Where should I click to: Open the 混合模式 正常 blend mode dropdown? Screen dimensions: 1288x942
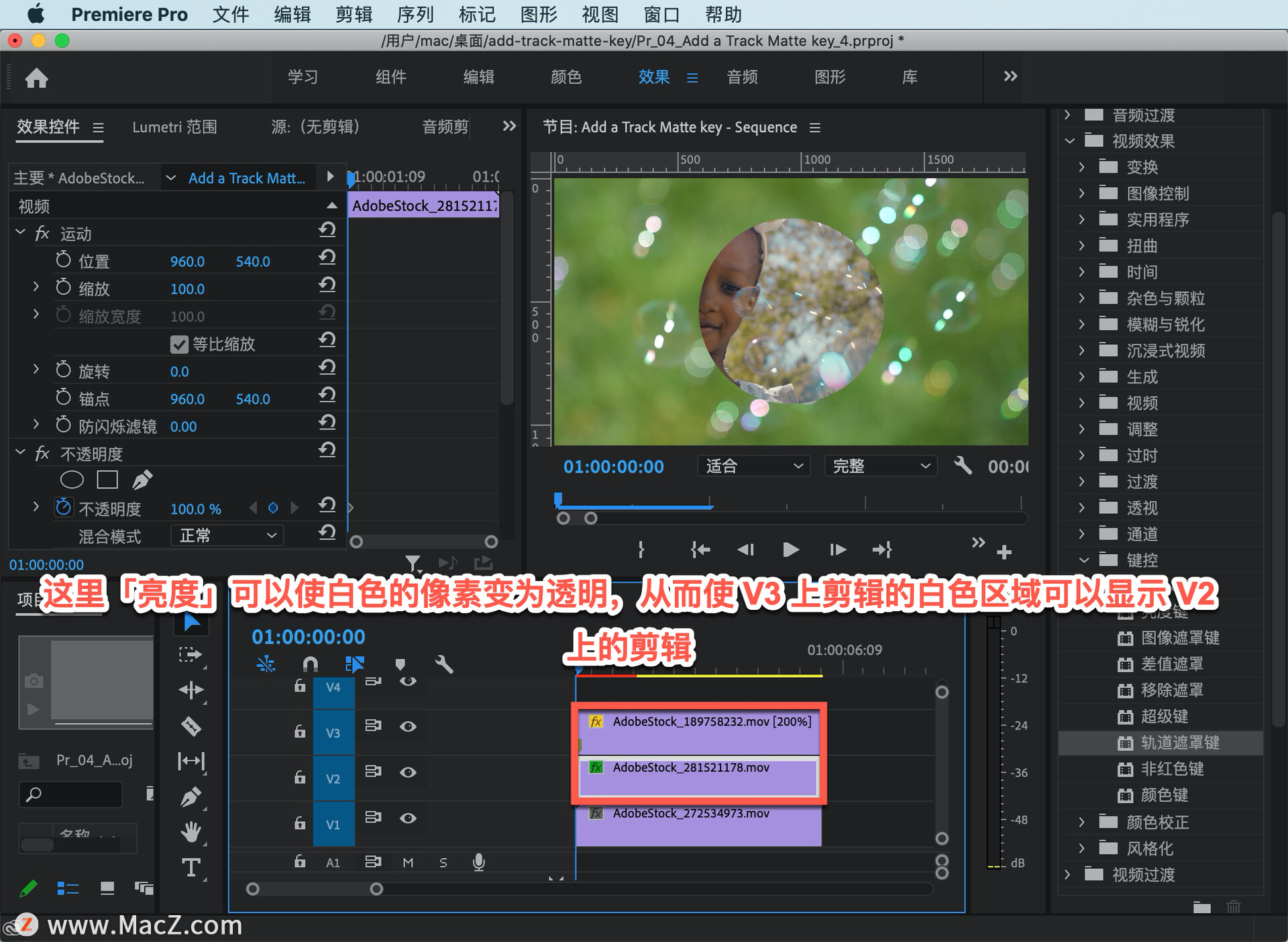(x=227, y=535)
